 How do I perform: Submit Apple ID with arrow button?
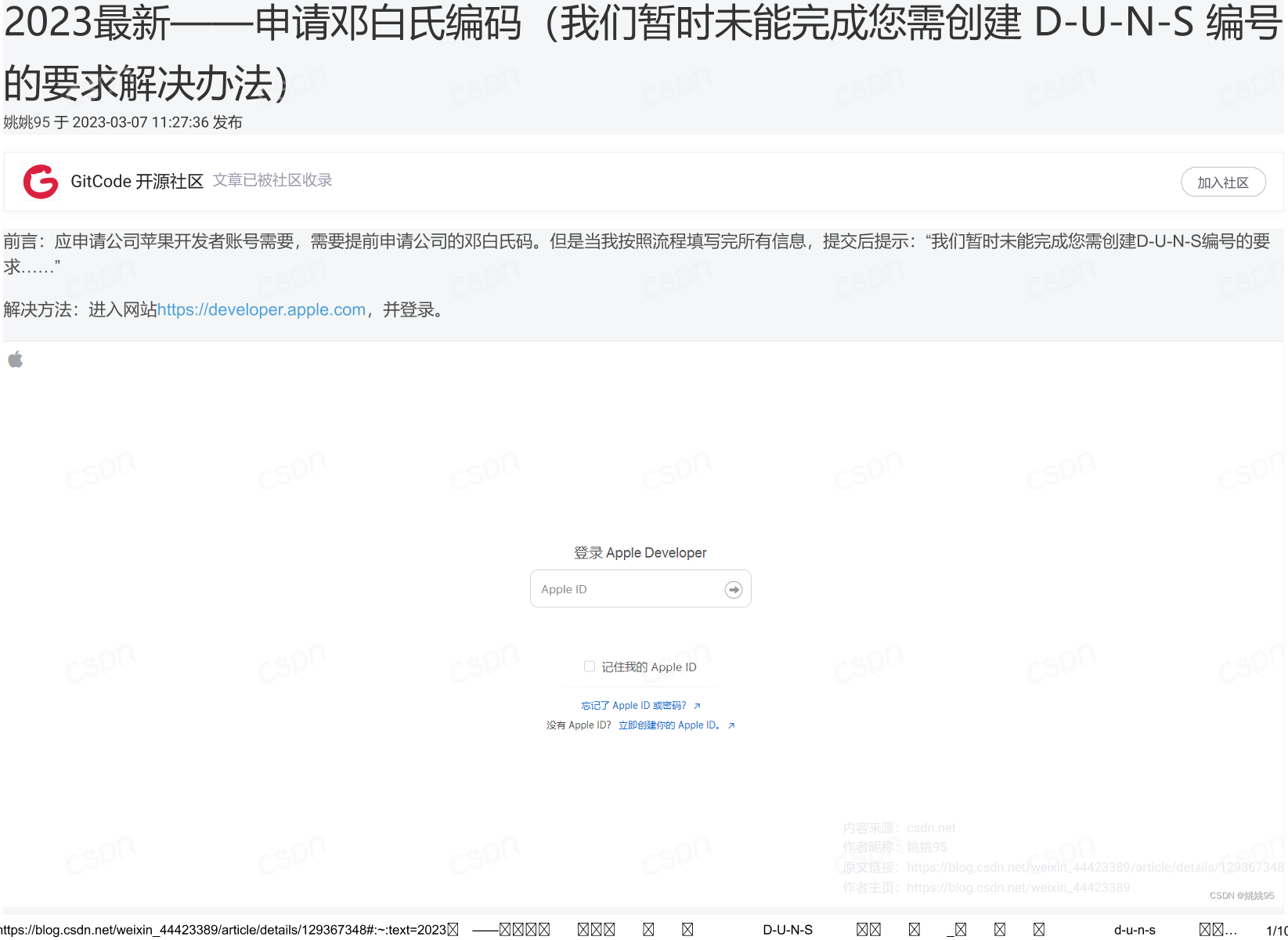coord(734,590)
